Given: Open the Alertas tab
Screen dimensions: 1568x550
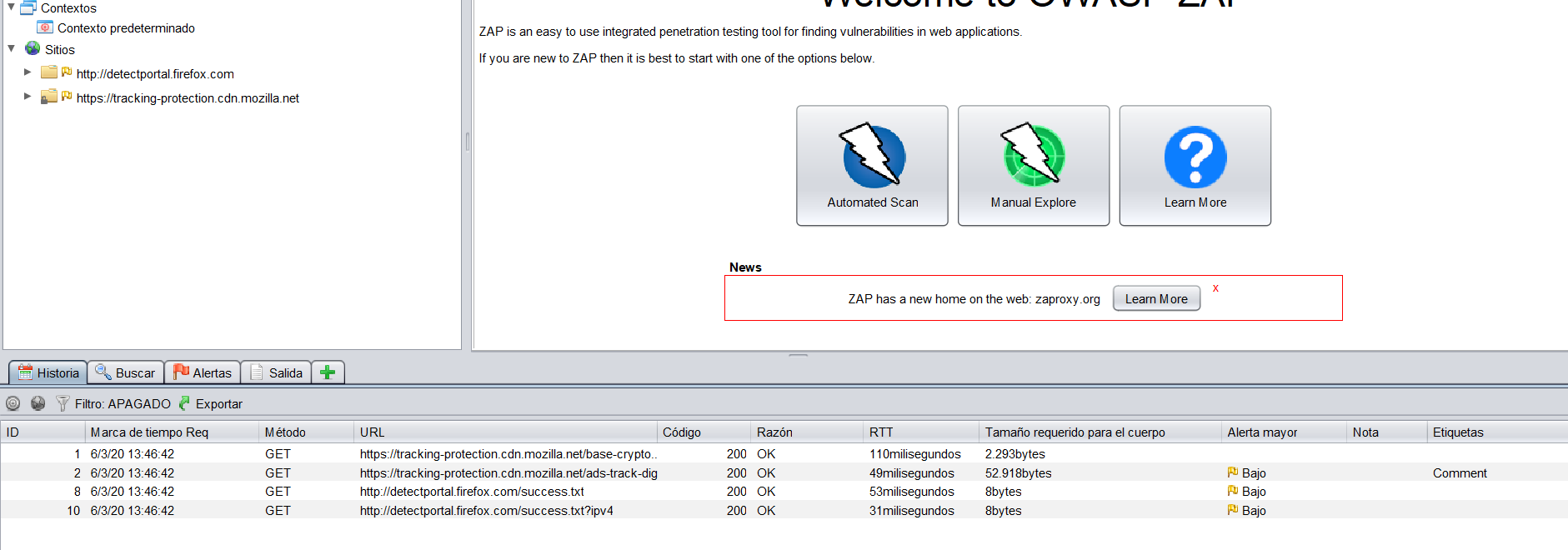Looking at the screenshot, I should click(203, 372).
